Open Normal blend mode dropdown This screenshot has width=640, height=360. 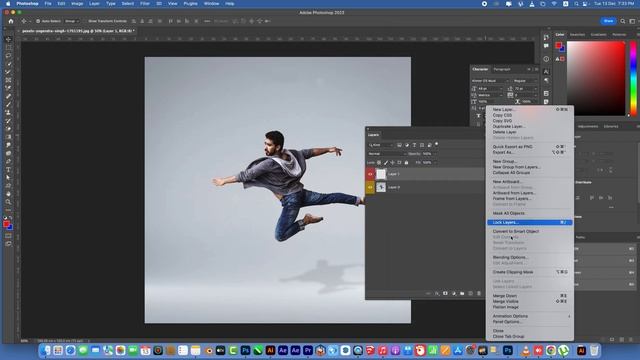coord(386,154)
